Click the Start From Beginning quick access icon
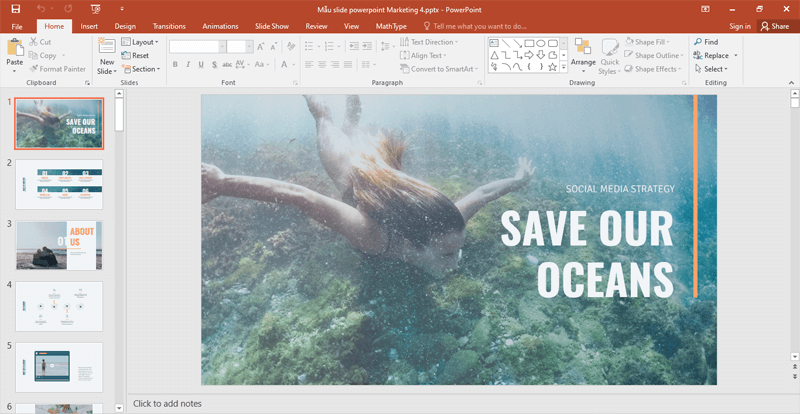The image size is (800, 414). (95, 9)
